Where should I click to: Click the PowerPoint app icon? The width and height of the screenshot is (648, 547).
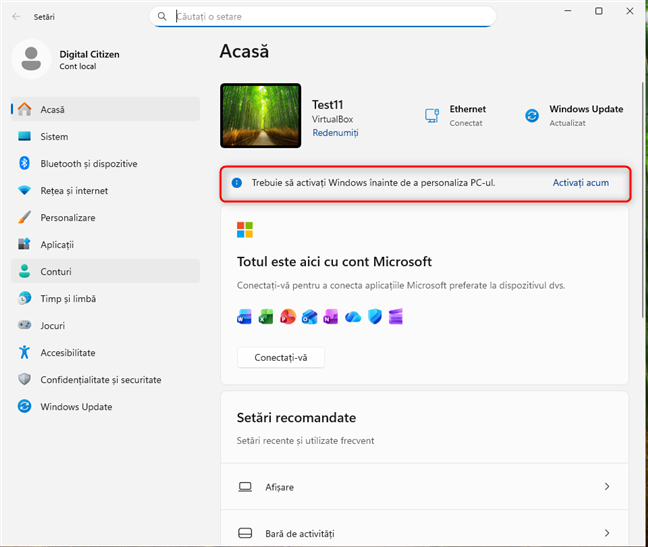click(288, 317)
